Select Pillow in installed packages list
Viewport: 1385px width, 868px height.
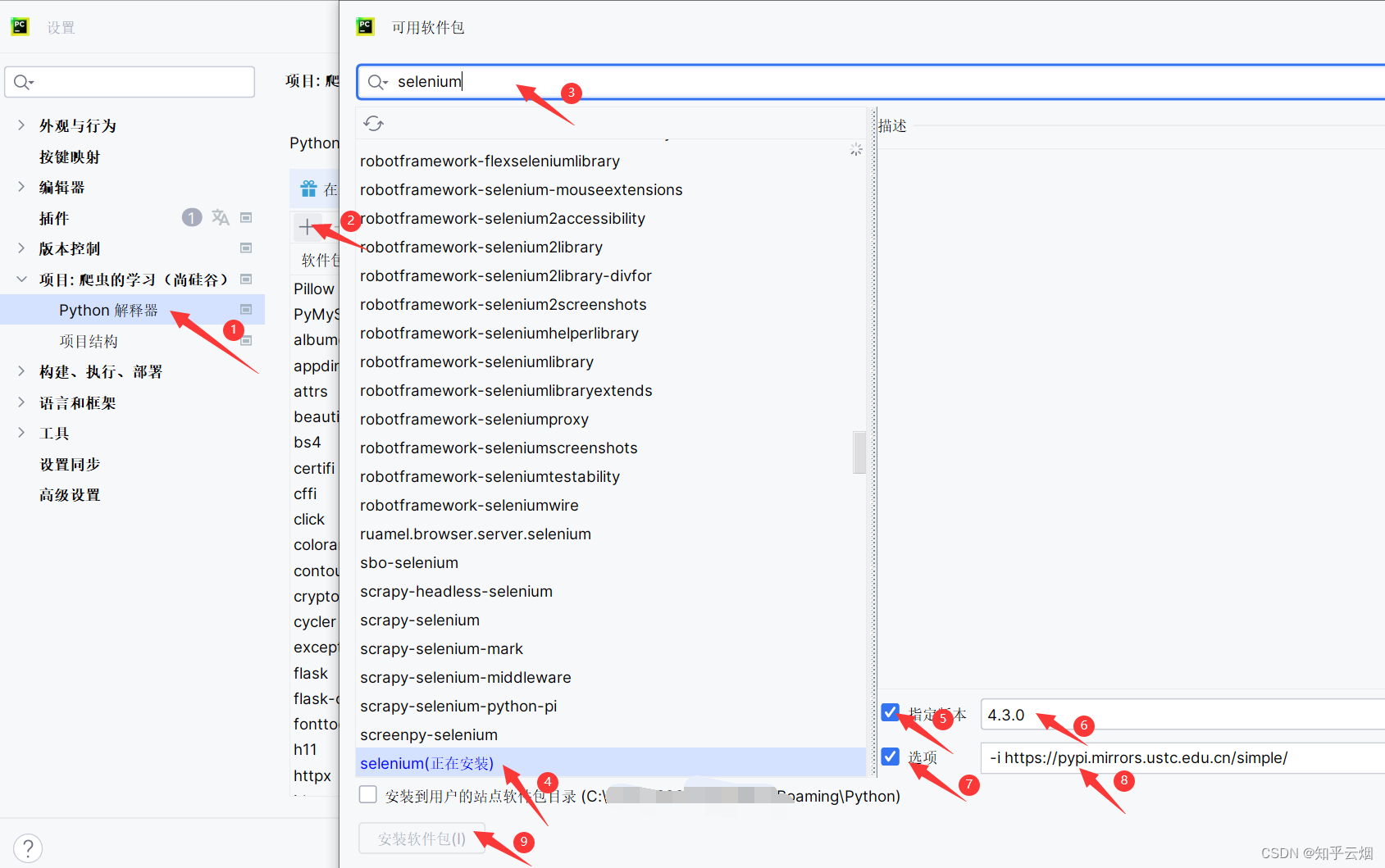315,289
